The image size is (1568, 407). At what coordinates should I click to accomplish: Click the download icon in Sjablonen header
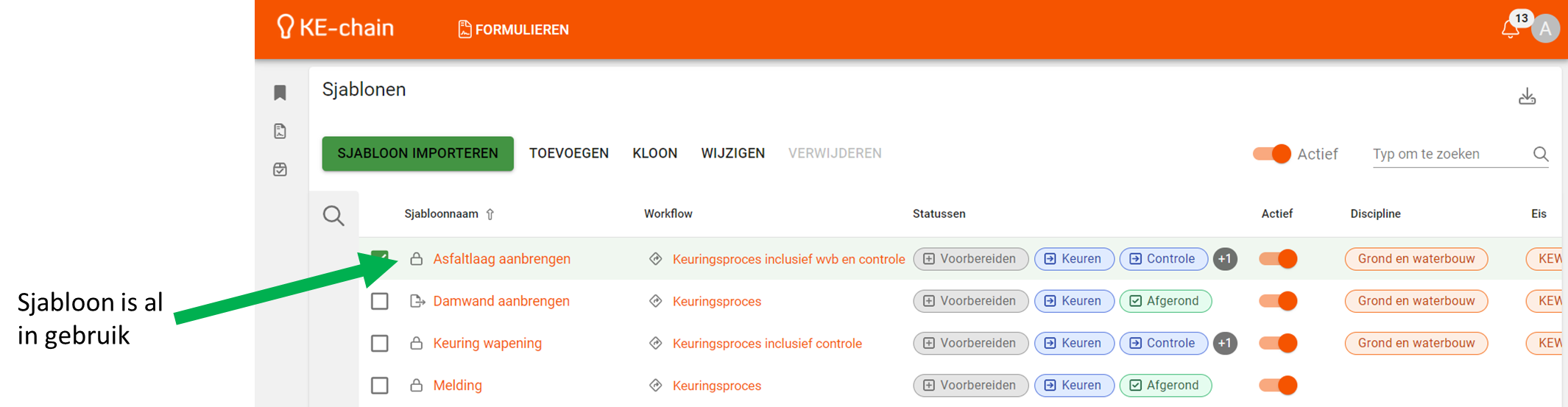pyautogui.click(x=1527, y=96)
